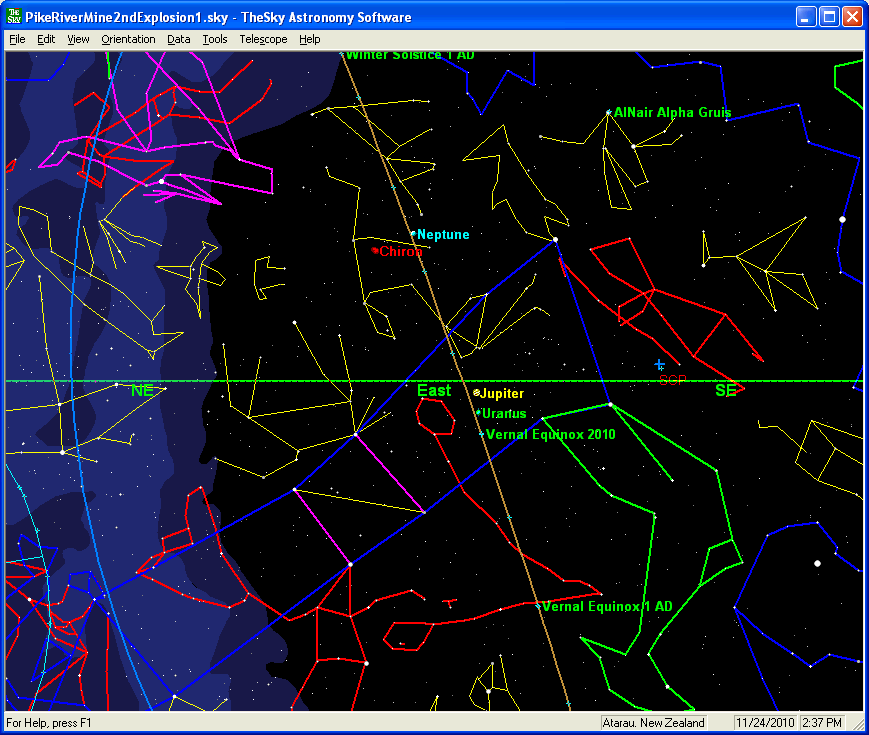
Task: Click the 11/24/2010 date in status bar
Action: (764, 723)
